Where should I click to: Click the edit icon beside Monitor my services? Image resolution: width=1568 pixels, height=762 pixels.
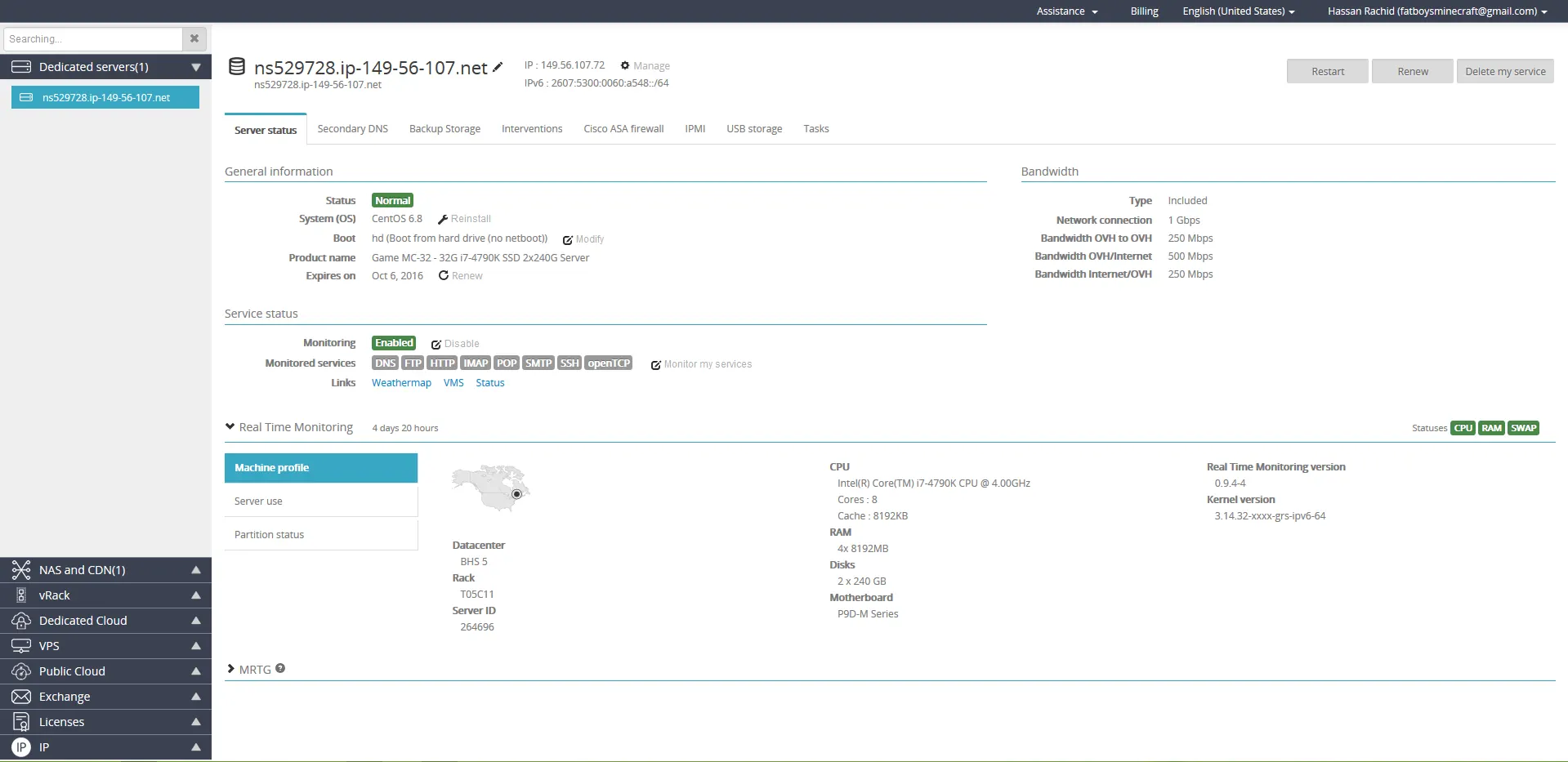(655, 365)
